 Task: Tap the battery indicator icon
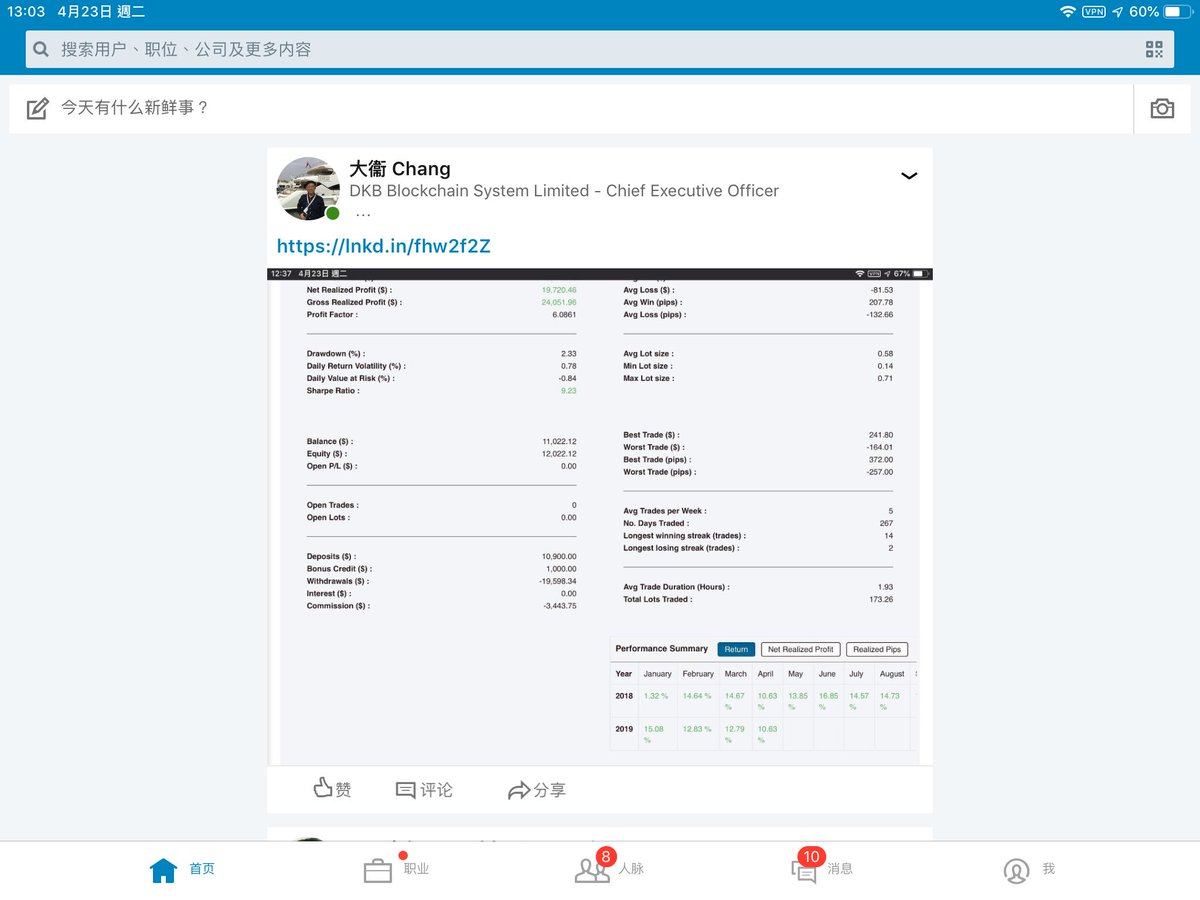tap(1177, 12)
